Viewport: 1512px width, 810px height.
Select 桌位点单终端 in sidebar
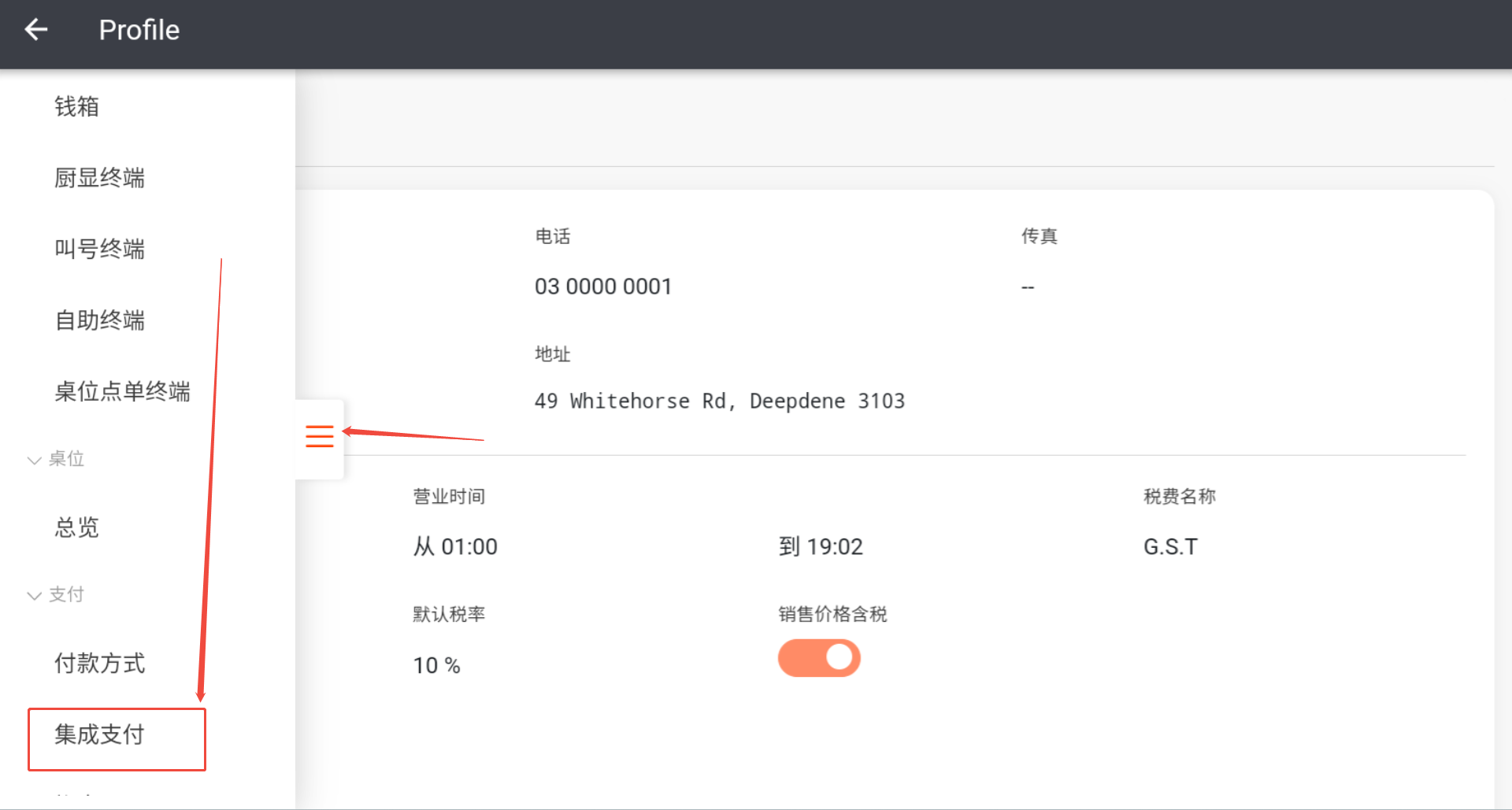pos(122,391)
